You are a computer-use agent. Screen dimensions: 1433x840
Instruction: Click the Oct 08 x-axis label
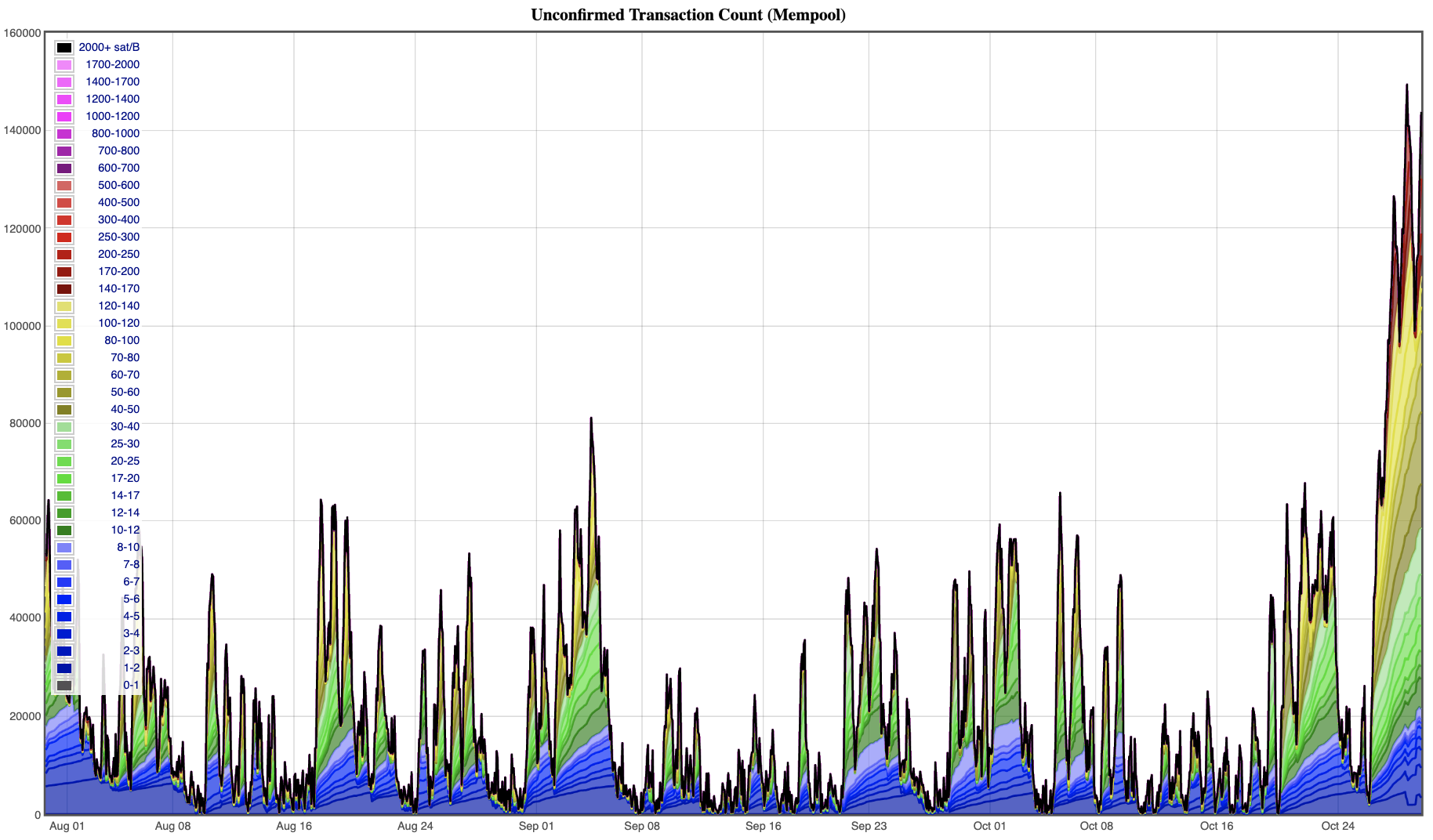1096,826
